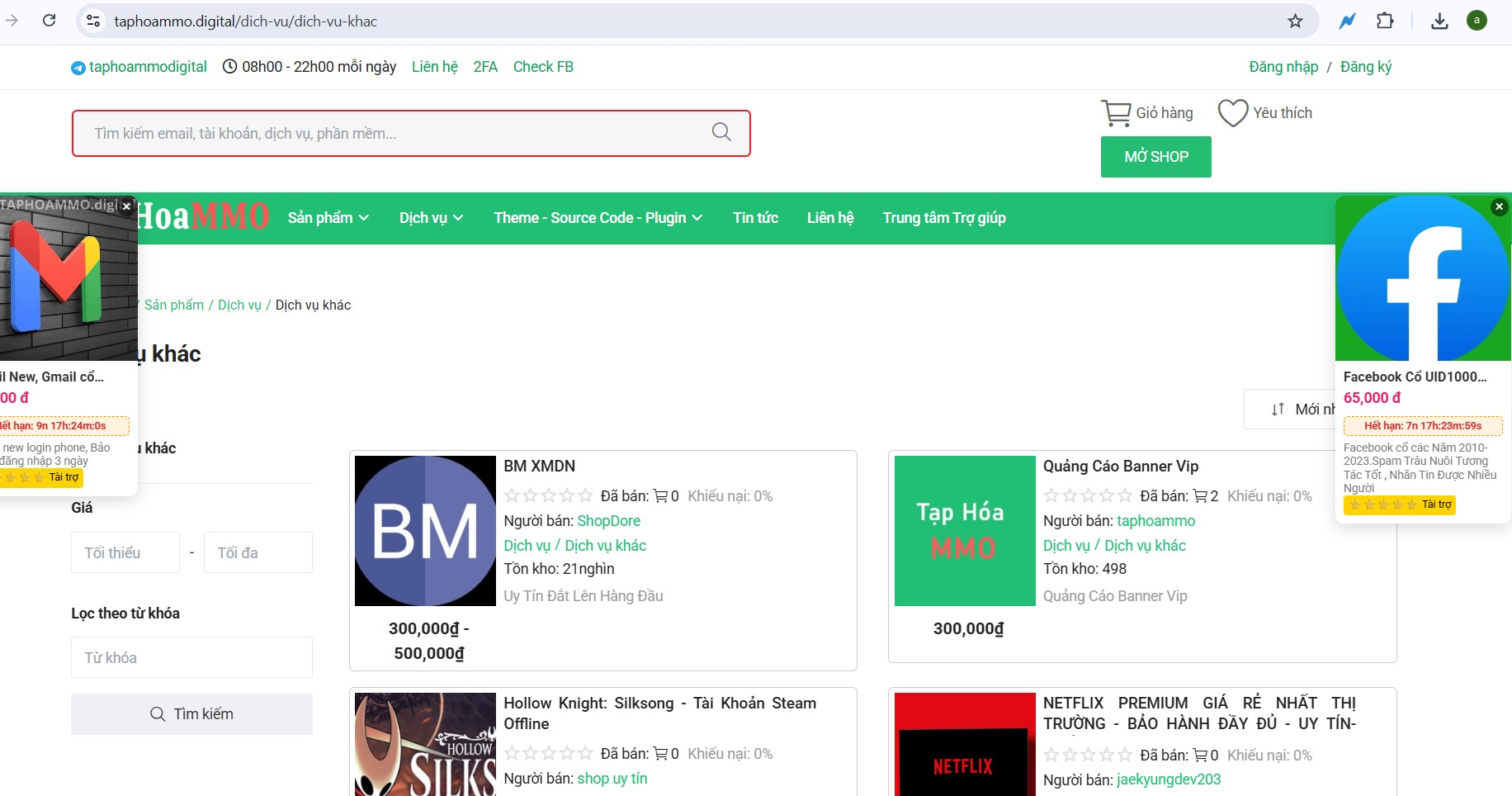Close the Facebook Cổ ad popup
Image resolution: width=1512 pixels, height=796 pixels.
pyautogui.click(x=1498, y=206)
